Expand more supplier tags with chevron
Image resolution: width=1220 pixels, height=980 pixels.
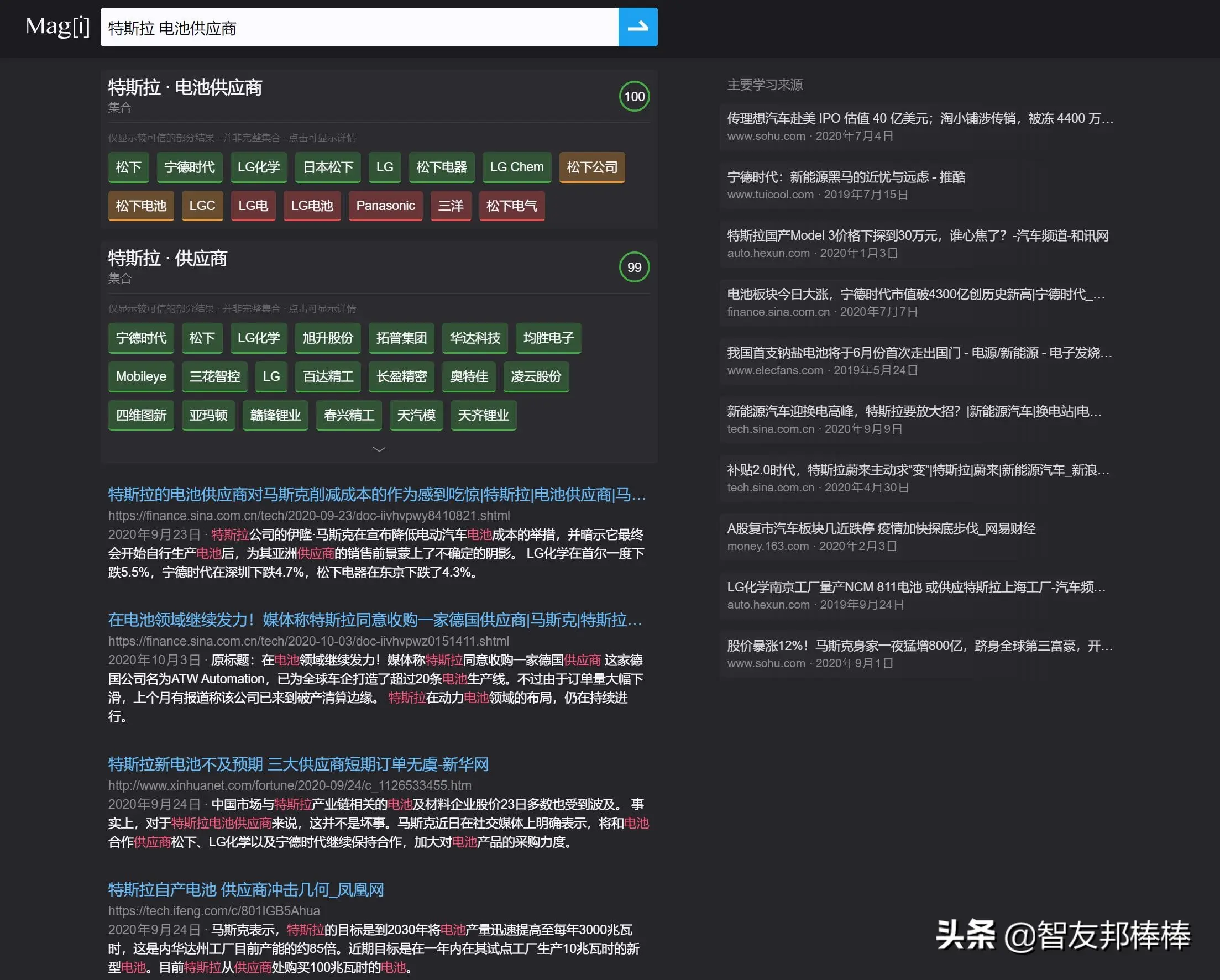point(379,449)
